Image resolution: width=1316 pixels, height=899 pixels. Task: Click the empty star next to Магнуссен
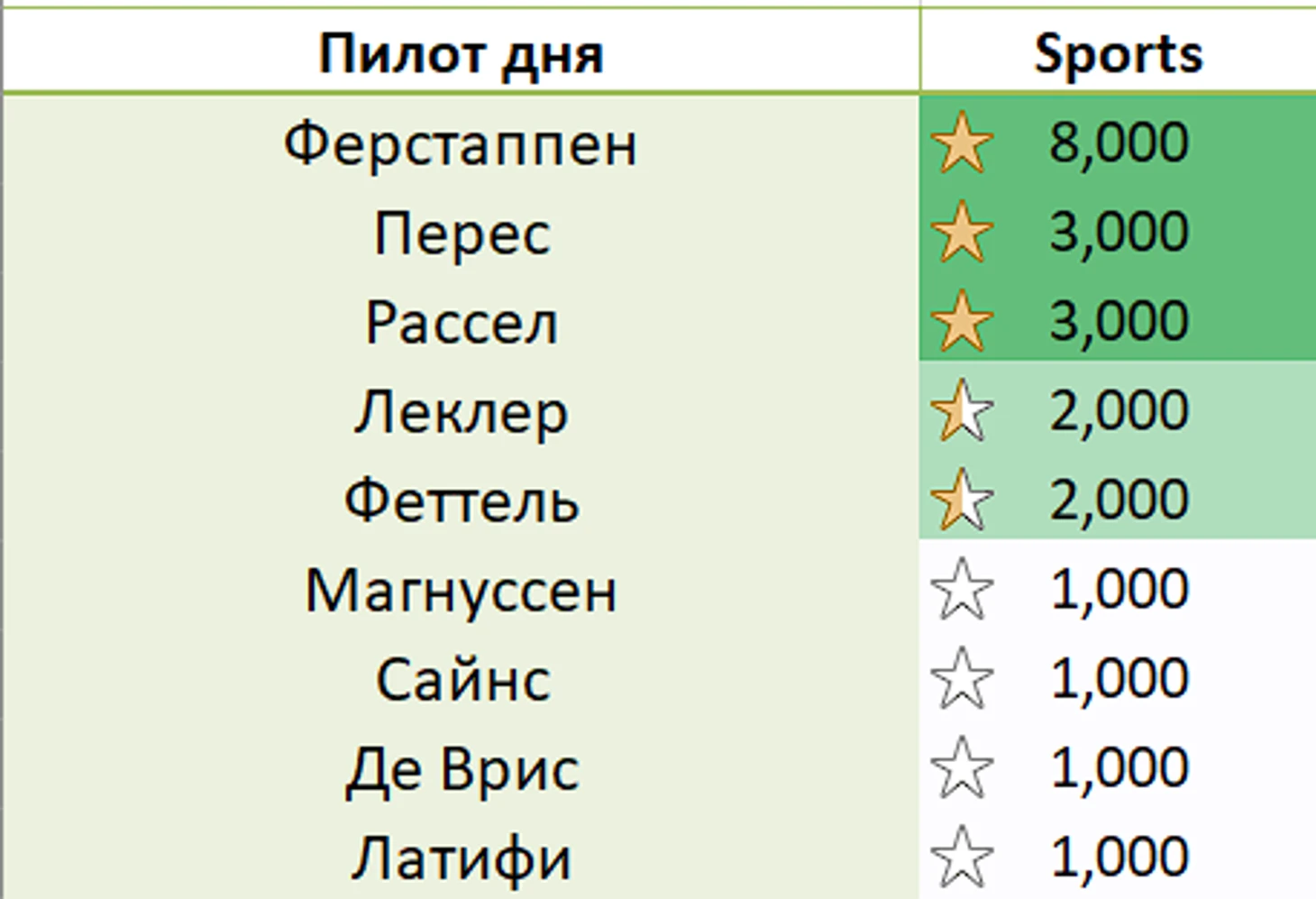pyautogui.click(x=962, y=589)
